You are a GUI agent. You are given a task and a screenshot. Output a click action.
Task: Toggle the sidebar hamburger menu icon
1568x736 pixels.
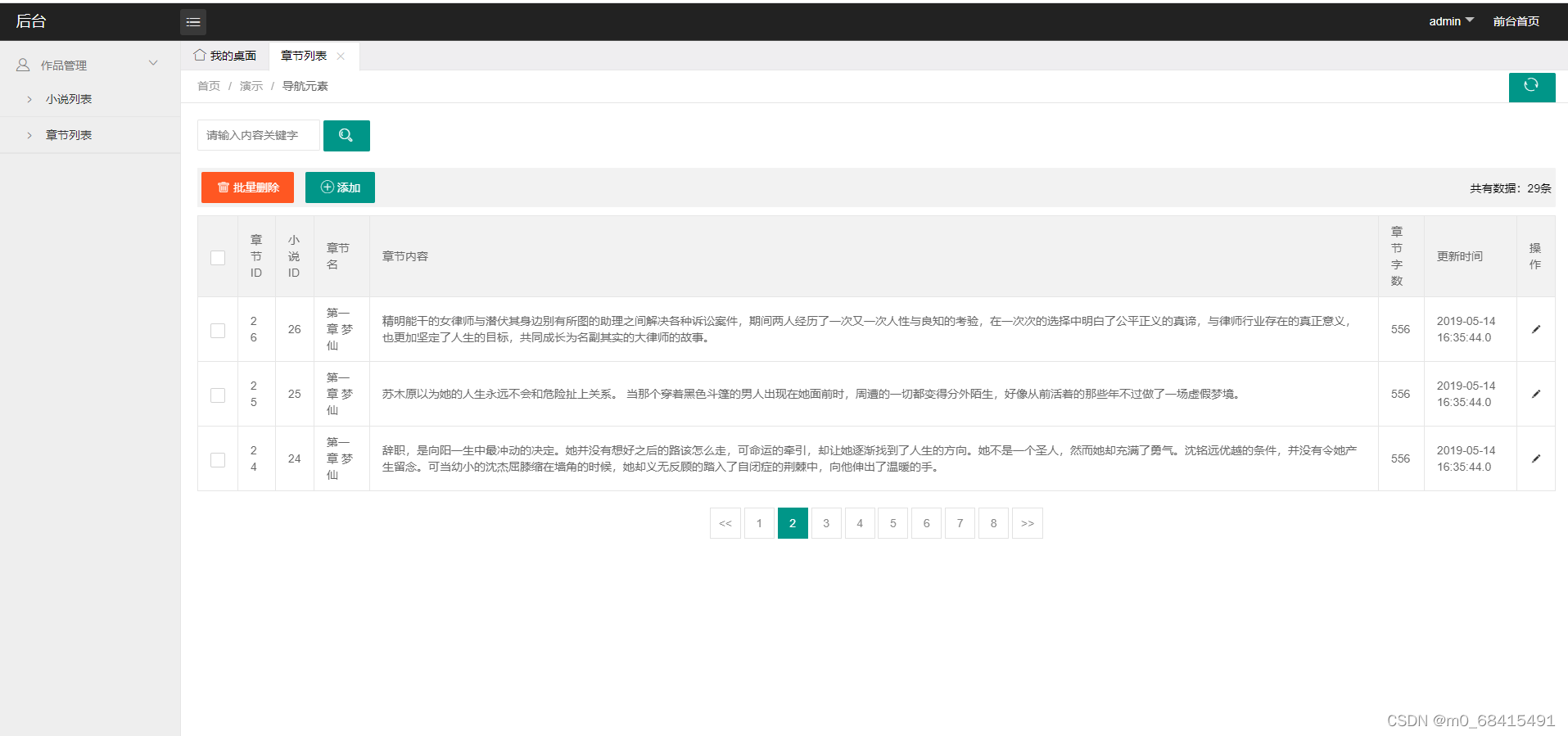tap(193, 22)
